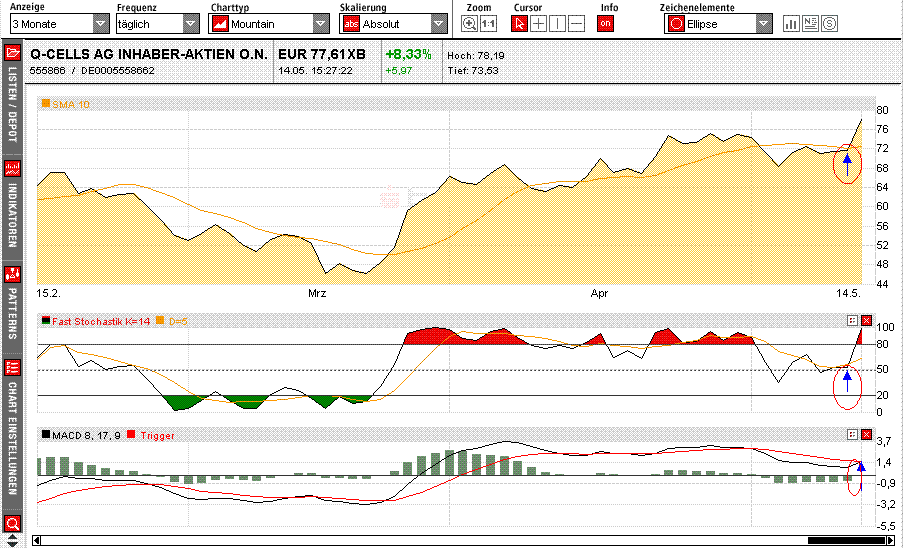
Task: Select the arrow pointer cursor tool
Action: [x=520, y=24]
